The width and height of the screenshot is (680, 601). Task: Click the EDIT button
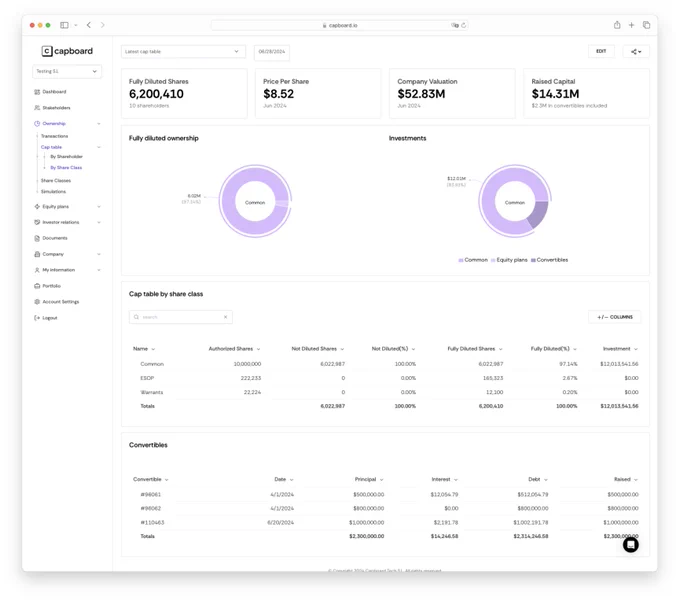(601, 51)
